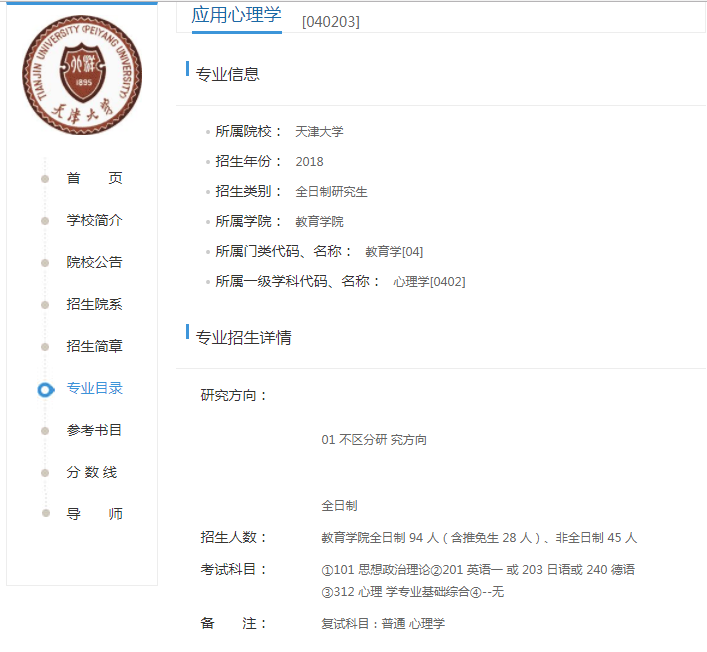This screenshot has height=652, width=707.
Task: Click the 所属院校： label
Action: coord(249,131)
